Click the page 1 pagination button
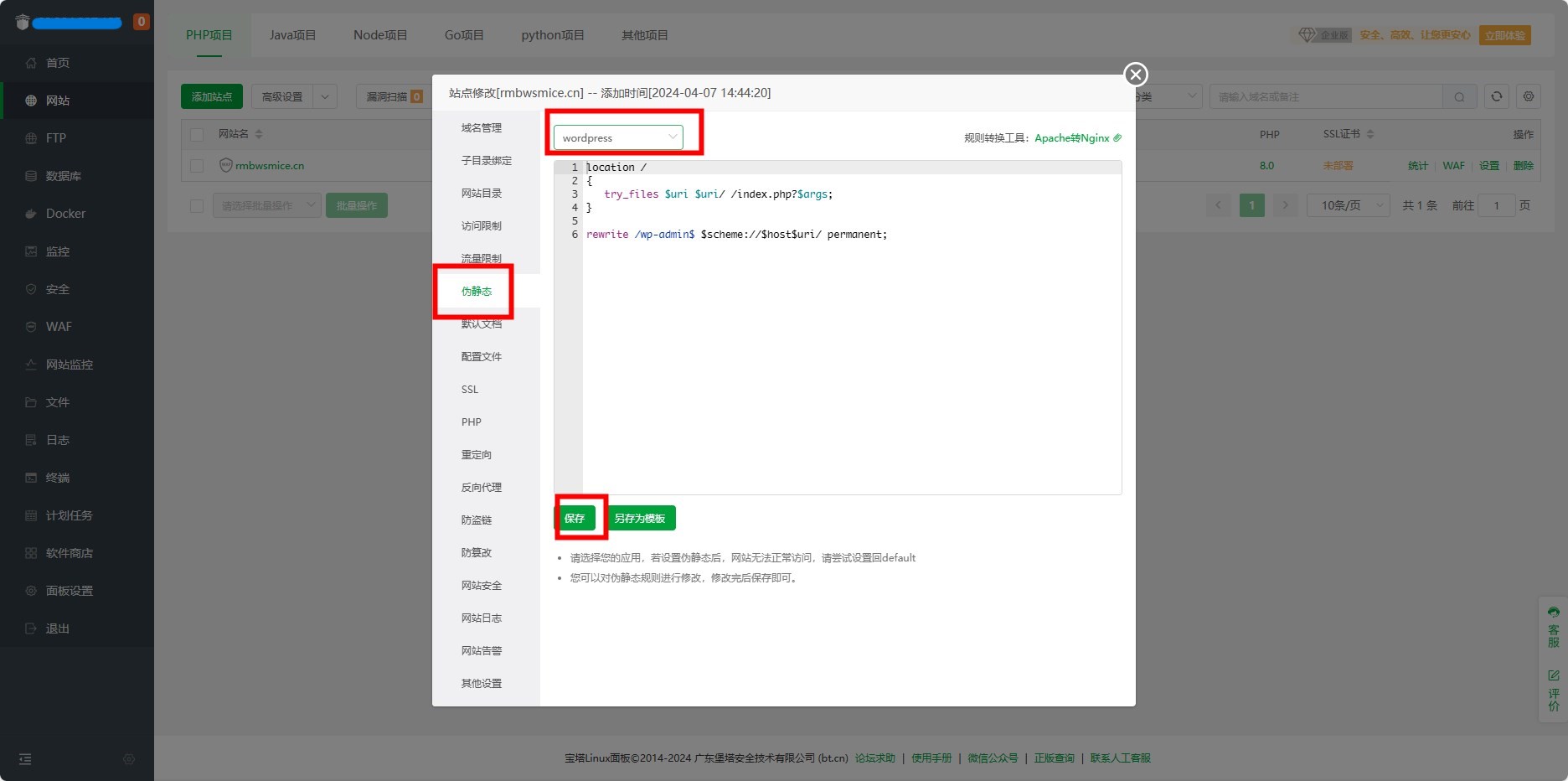Screen dimensions: 1568x781 click(1252, 205)
